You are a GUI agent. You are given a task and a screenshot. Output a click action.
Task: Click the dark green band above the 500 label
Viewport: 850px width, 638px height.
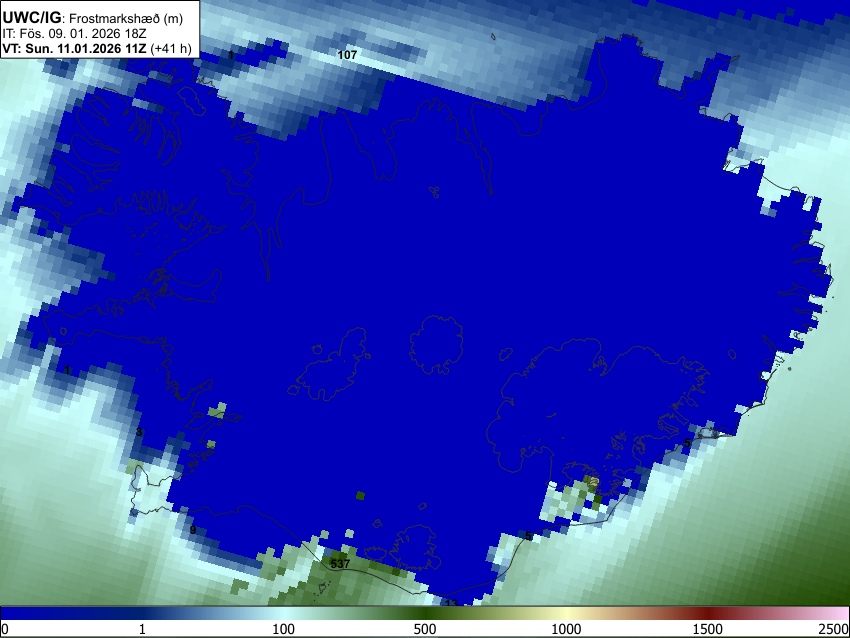(x=425, y=614)
